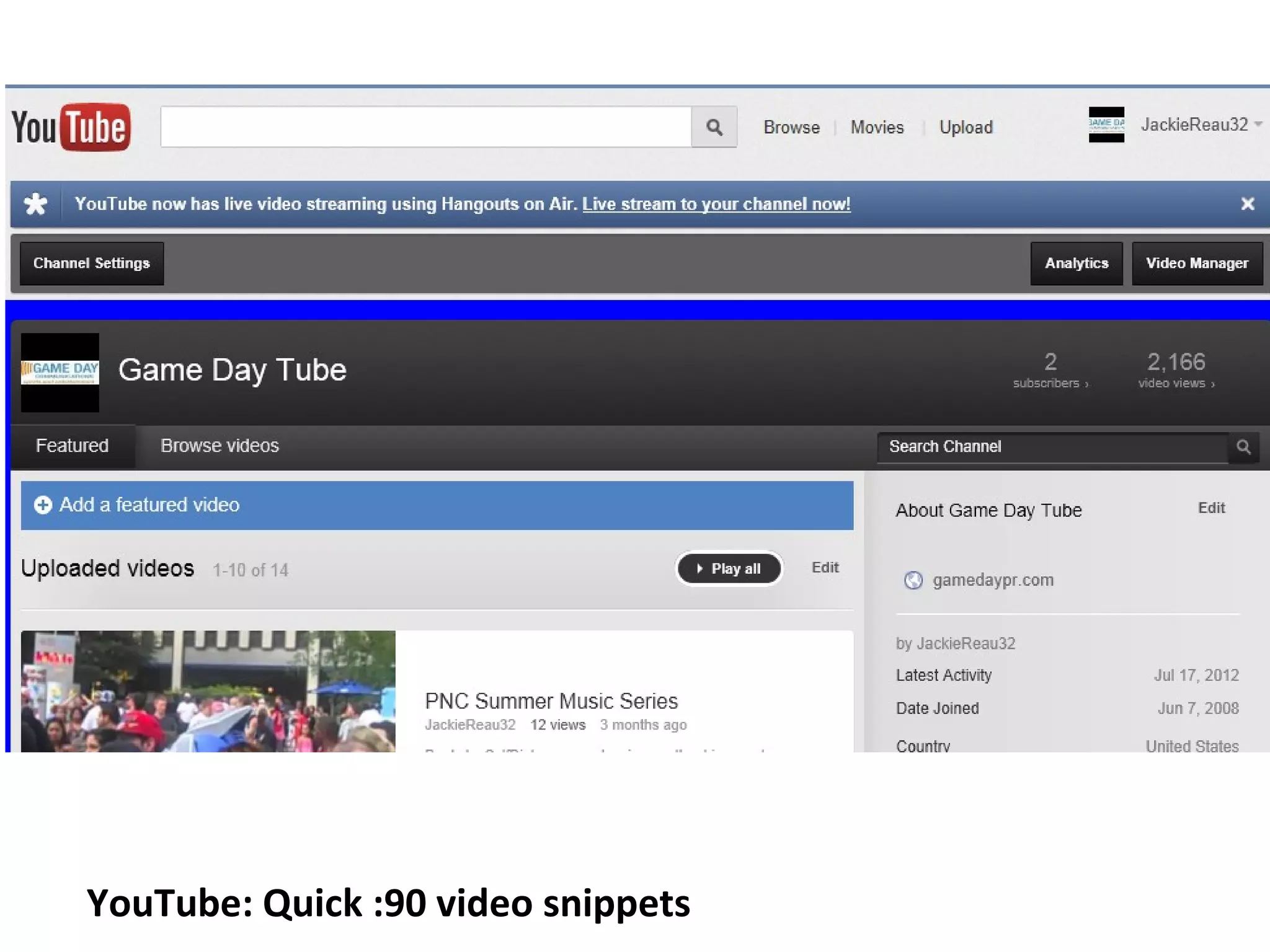Viewport: 1270px width, 952px height.
Task: Go to the Upload page
Action: click(966, 127)
